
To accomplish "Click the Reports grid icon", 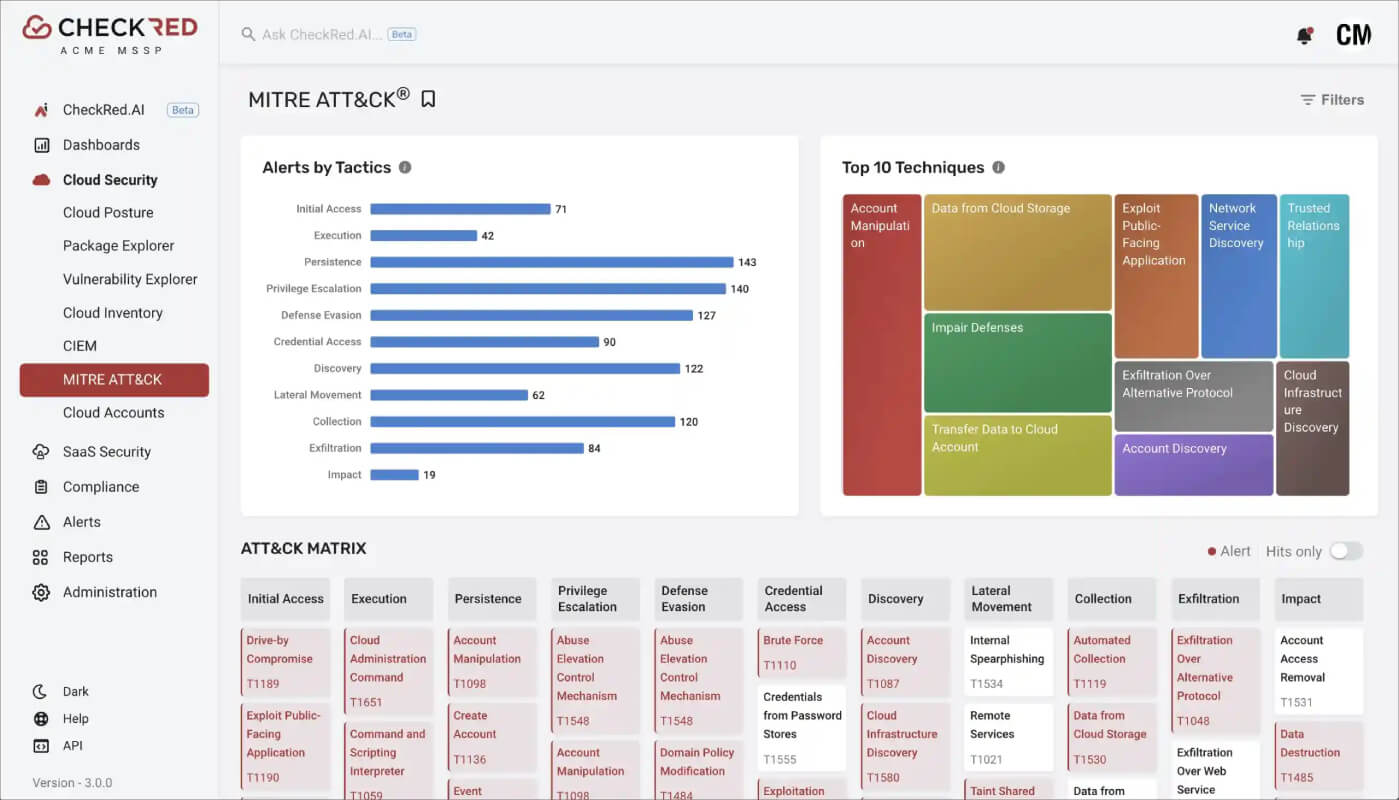I will [x=41, y=557].
